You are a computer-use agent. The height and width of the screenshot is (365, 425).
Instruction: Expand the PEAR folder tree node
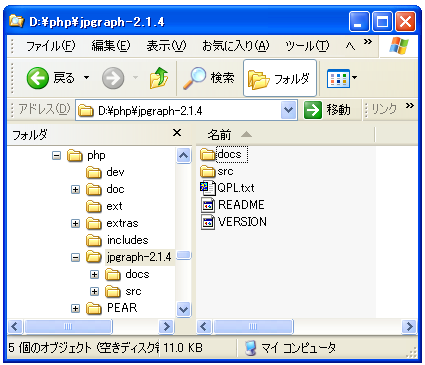76,308
